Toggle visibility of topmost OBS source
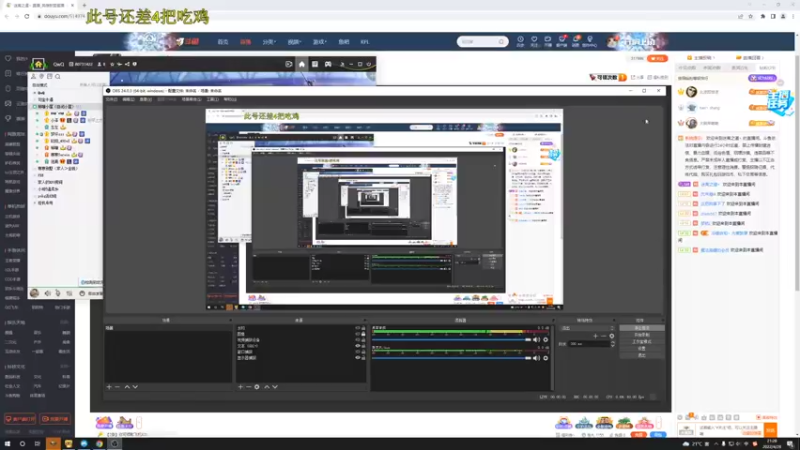Viewport: 800px width, 450px height. [358, 328]
